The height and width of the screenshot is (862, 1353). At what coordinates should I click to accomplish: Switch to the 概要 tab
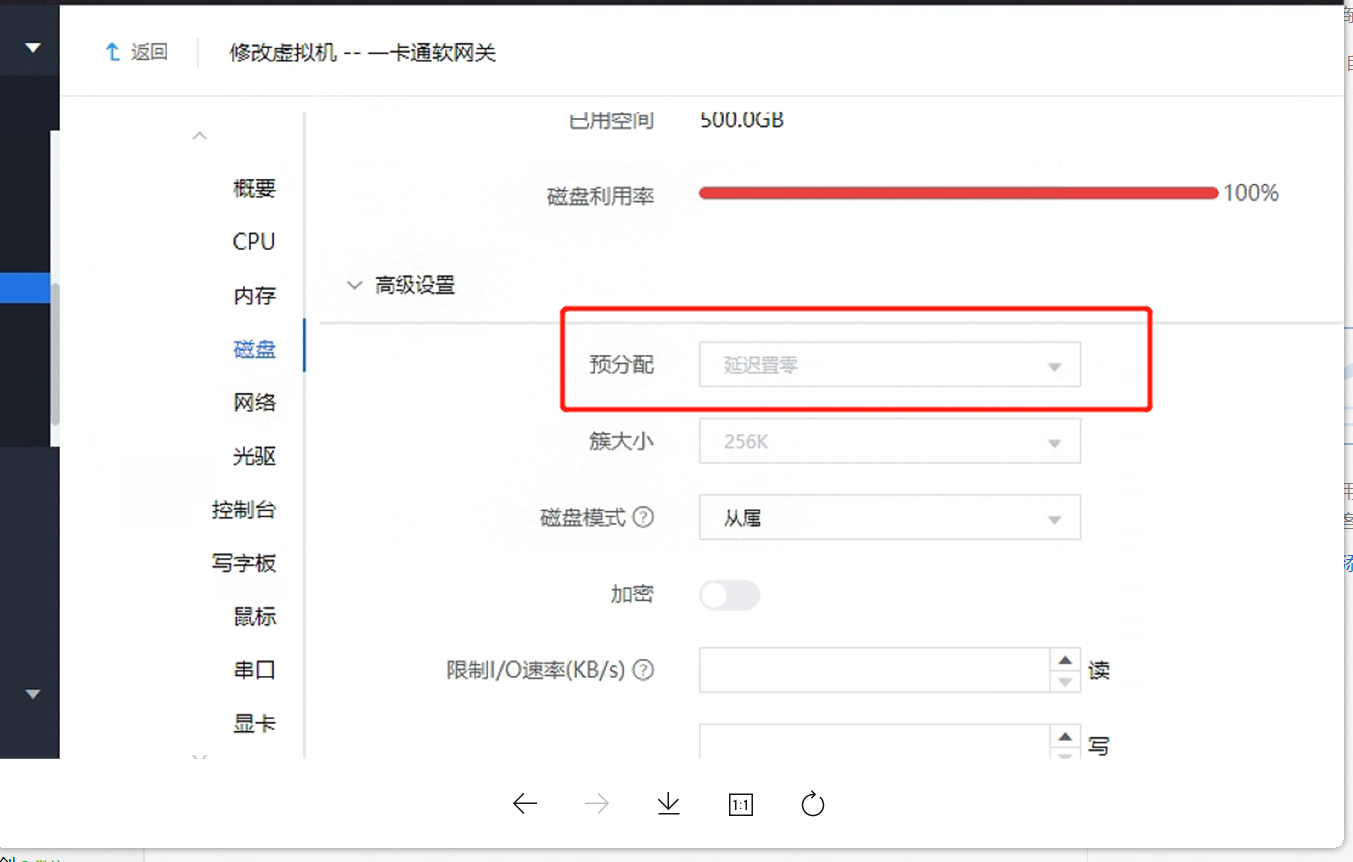254,189
